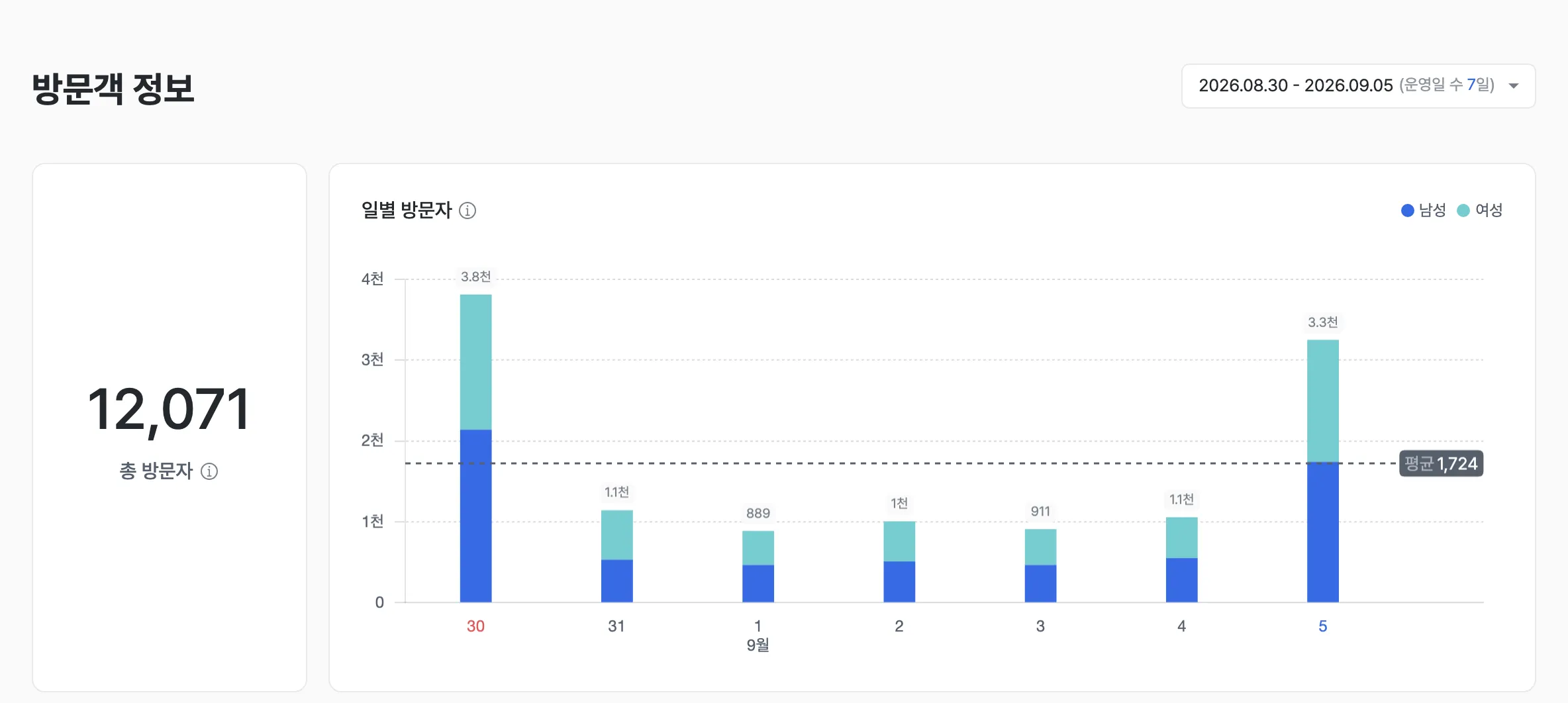Image resolution: width=1568 pixels, height=703 pixels.
Task: Click the 1.1천 bar for day 4
Action: pos(1182,560)
